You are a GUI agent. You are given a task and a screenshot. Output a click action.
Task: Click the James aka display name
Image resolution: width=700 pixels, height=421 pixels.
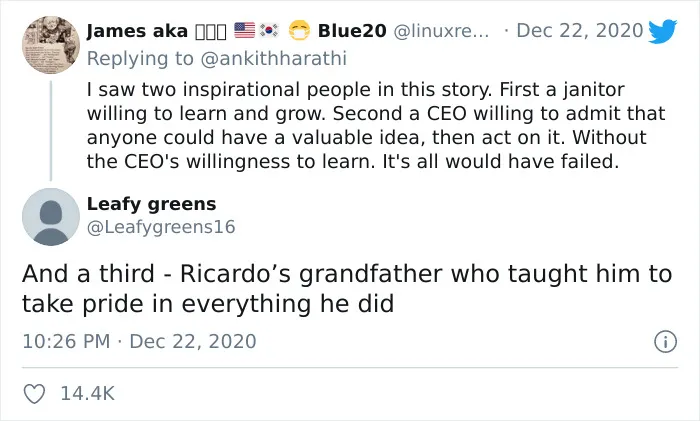point(137,31)
